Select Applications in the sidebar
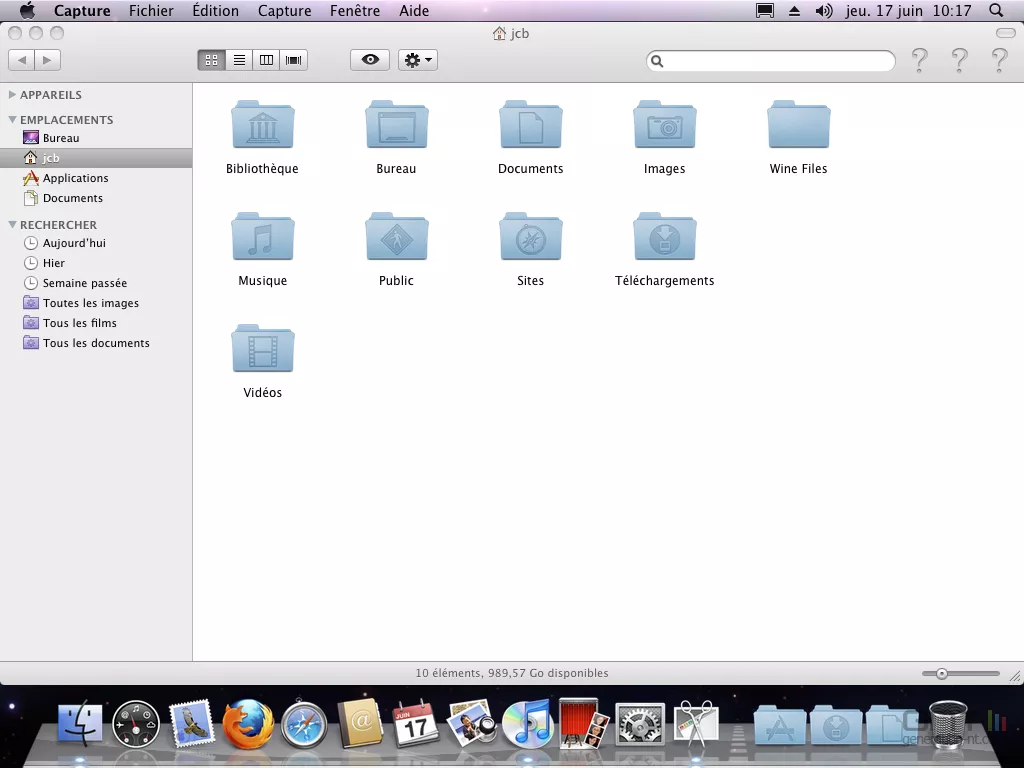The image size is (1024, 768). pyautogui.click(x=75, y=178)
